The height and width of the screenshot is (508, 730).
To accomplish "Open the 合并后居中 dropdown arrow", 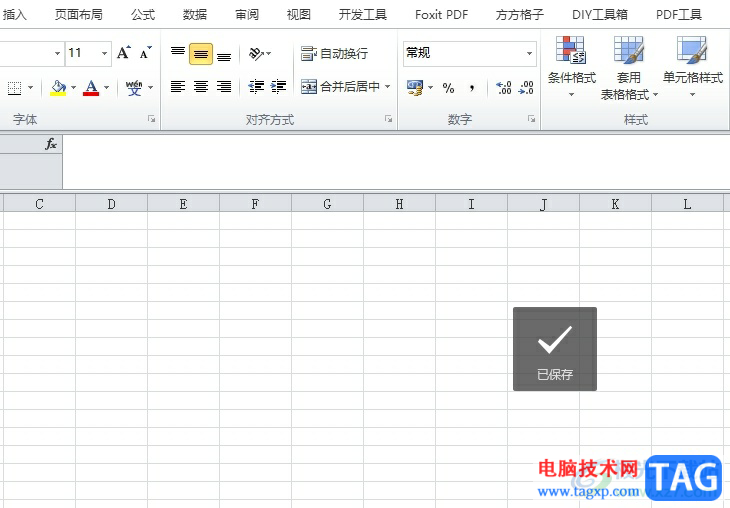I will pyautogui.click(x=387, y=87).
